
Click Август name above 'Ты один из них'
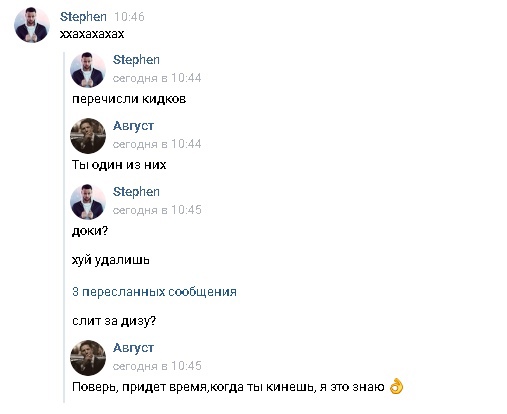click(x=133, y=126)
